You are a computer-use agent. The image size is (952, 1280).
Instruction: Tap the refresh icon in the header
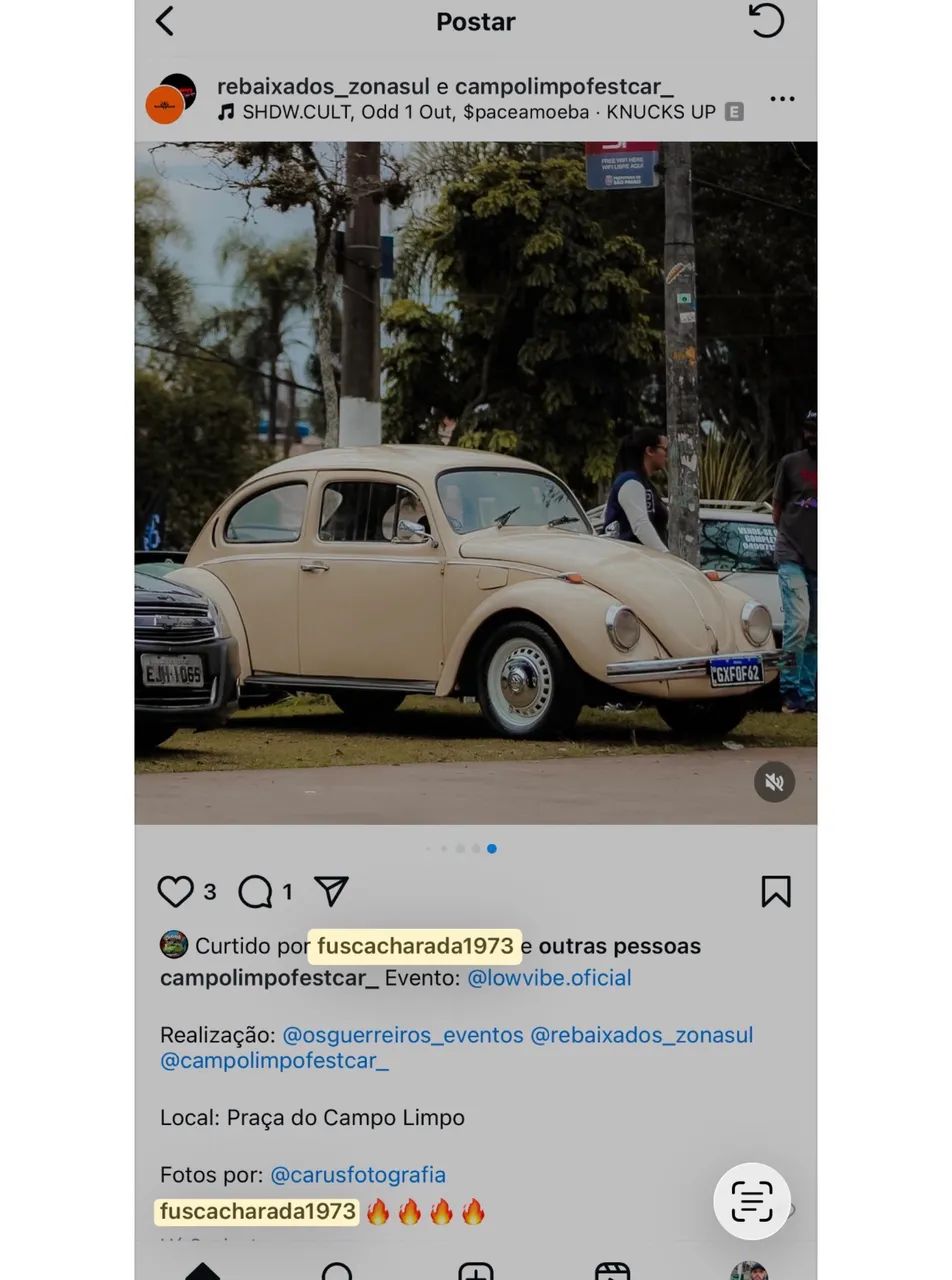click(766, 20)
